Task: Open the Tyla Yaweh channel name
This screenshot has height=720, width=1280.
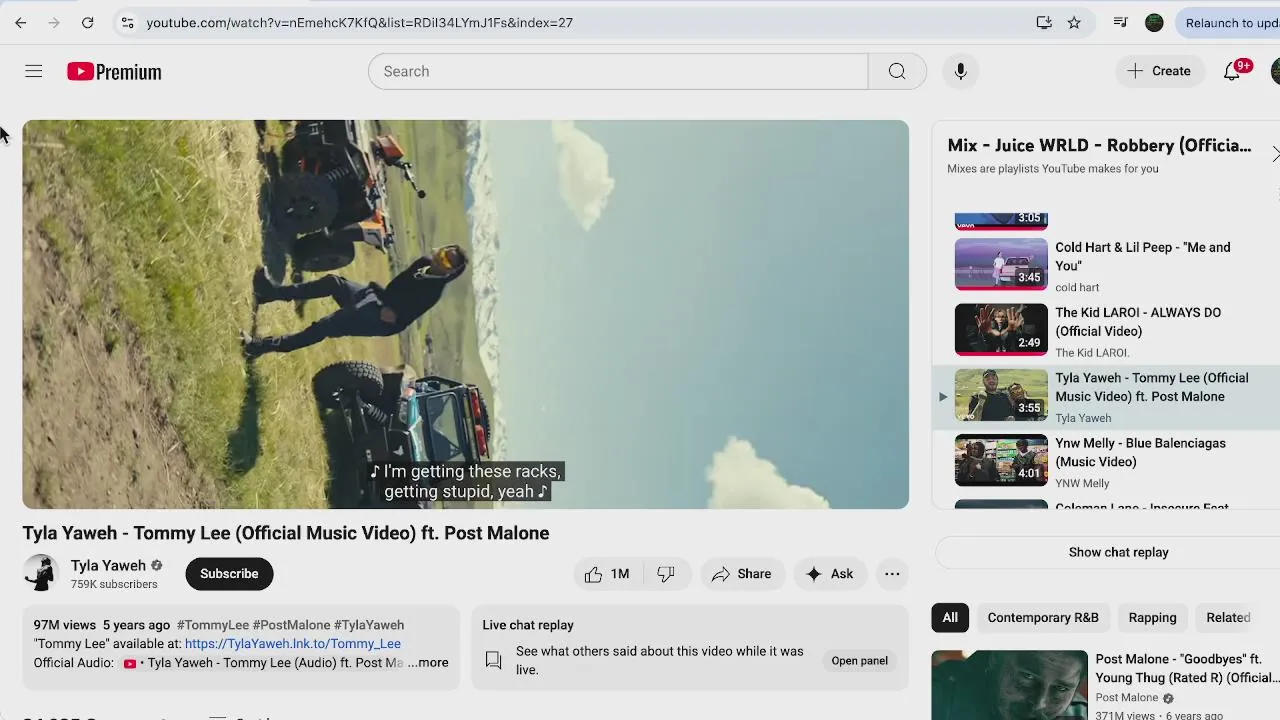Action: point(108,565)
